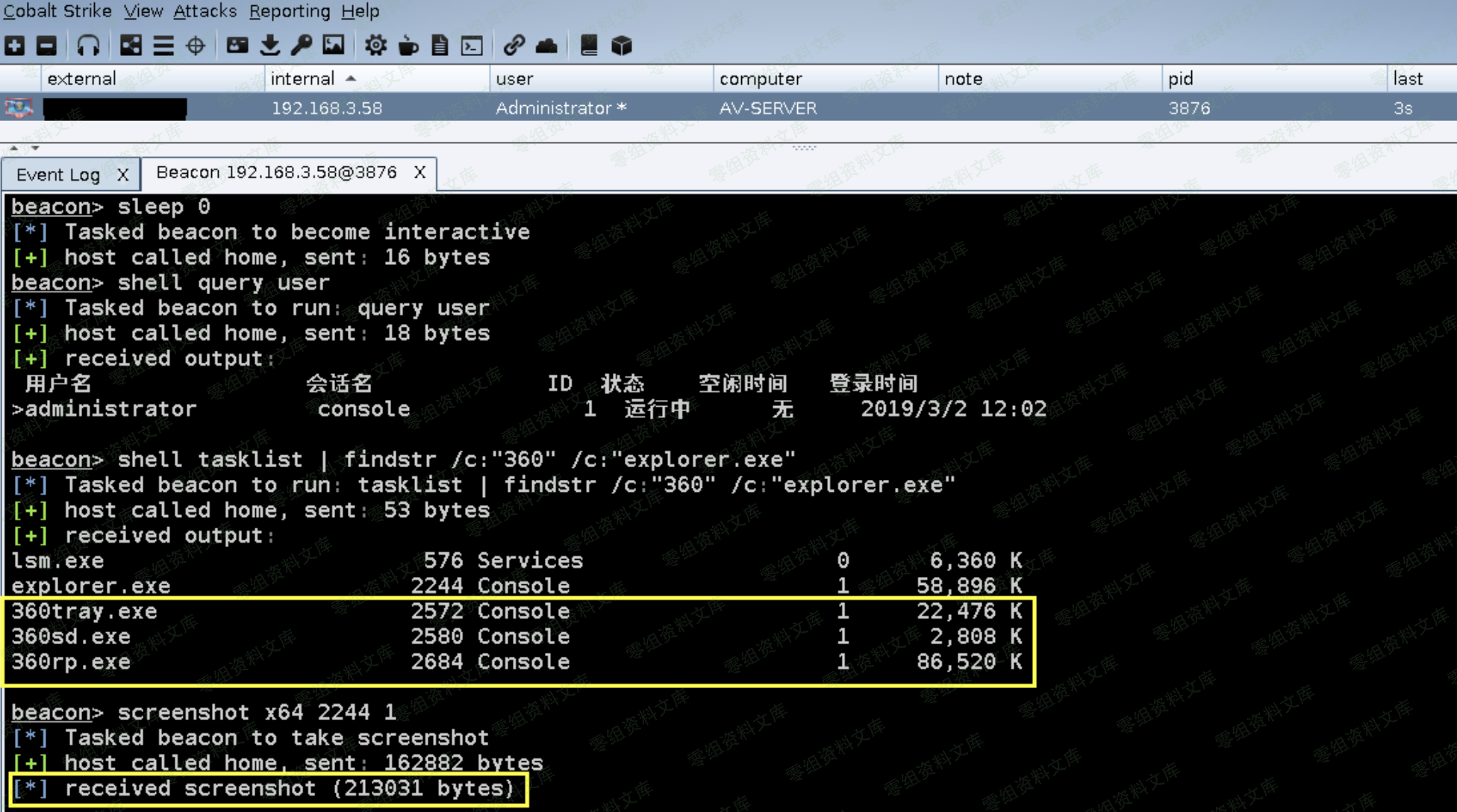Open the Cobalt Strike menu
Viewport: 1457px width, 812px height.
(57, 11)
